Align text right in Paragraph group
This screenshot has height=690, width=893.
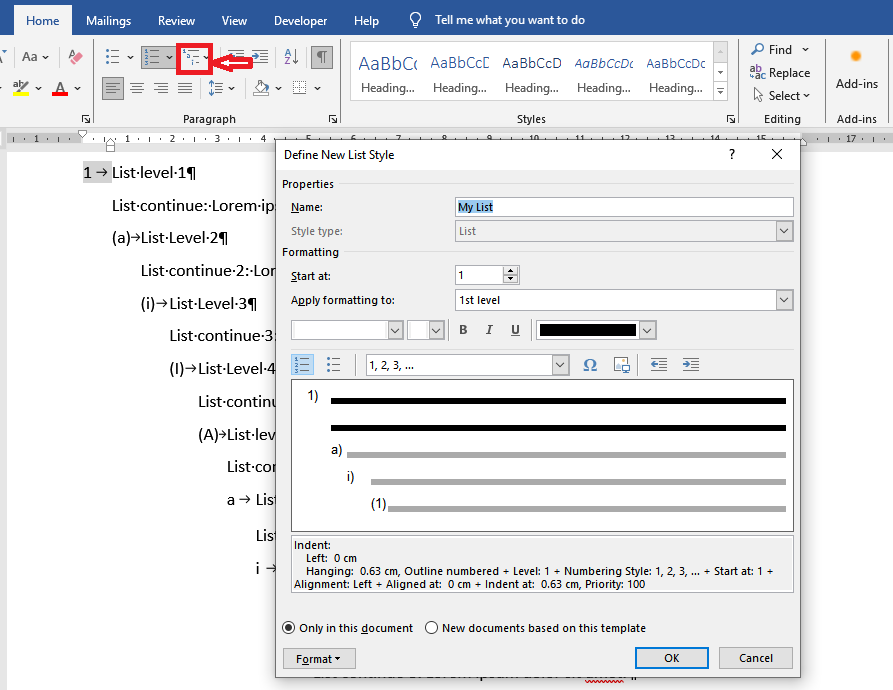point(161,88)
